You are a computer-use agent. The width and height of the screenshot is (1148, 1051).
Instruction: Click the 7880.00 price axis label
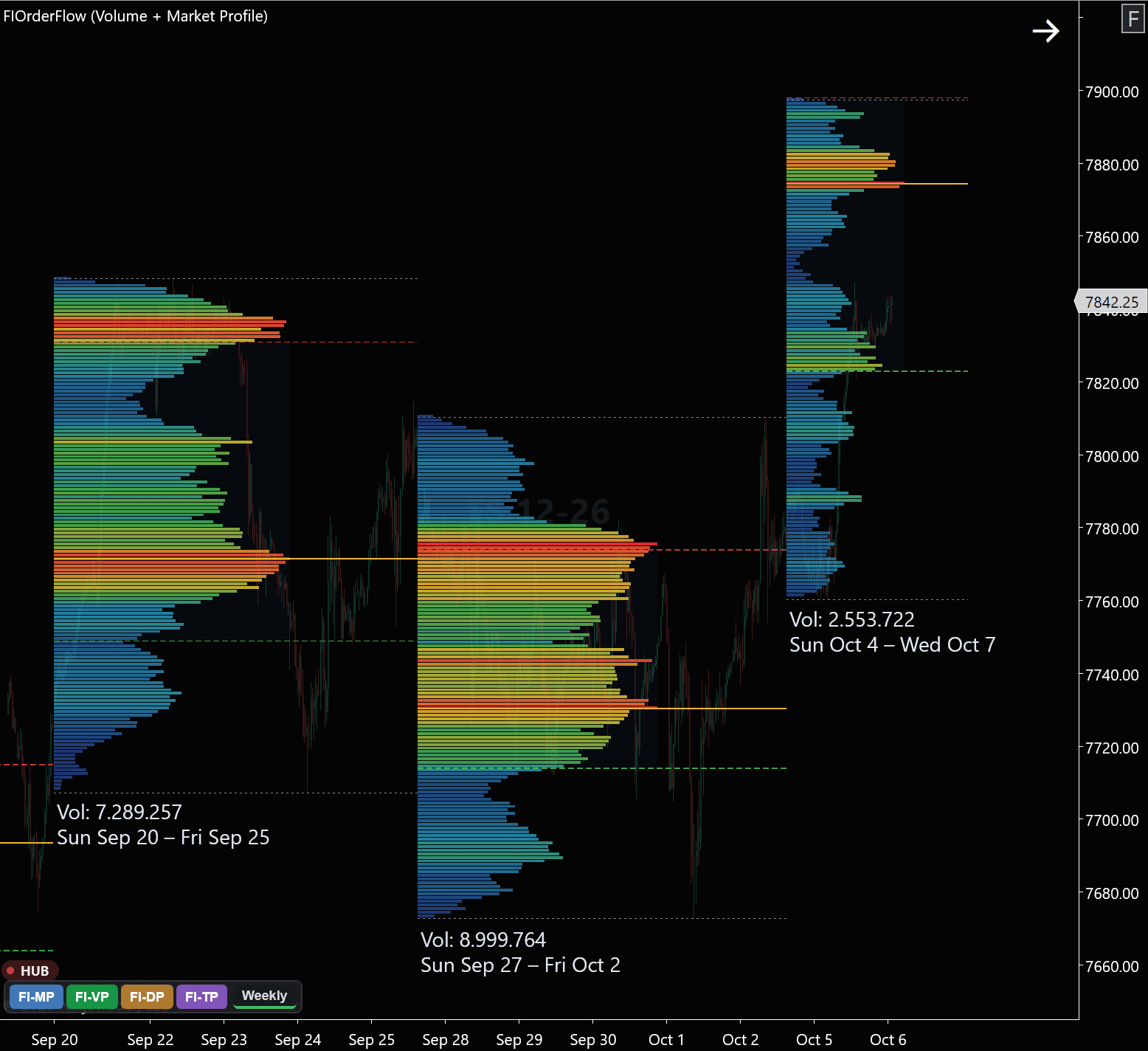point(1112,165)
